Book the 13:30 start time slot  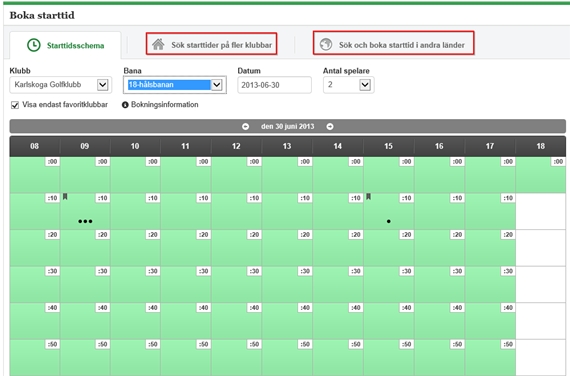click(x=287, y=284)
